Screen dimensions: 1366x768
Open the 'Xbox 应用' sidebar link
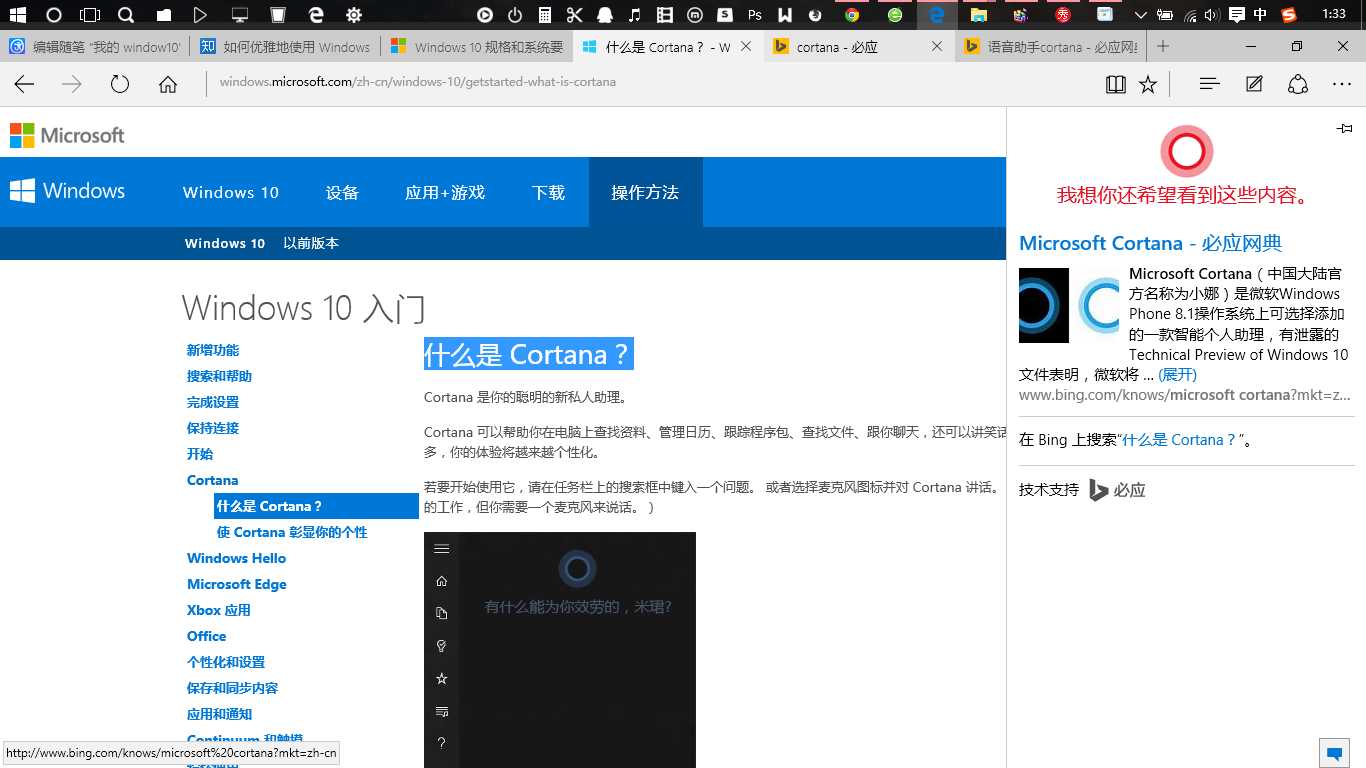[219, 610]
